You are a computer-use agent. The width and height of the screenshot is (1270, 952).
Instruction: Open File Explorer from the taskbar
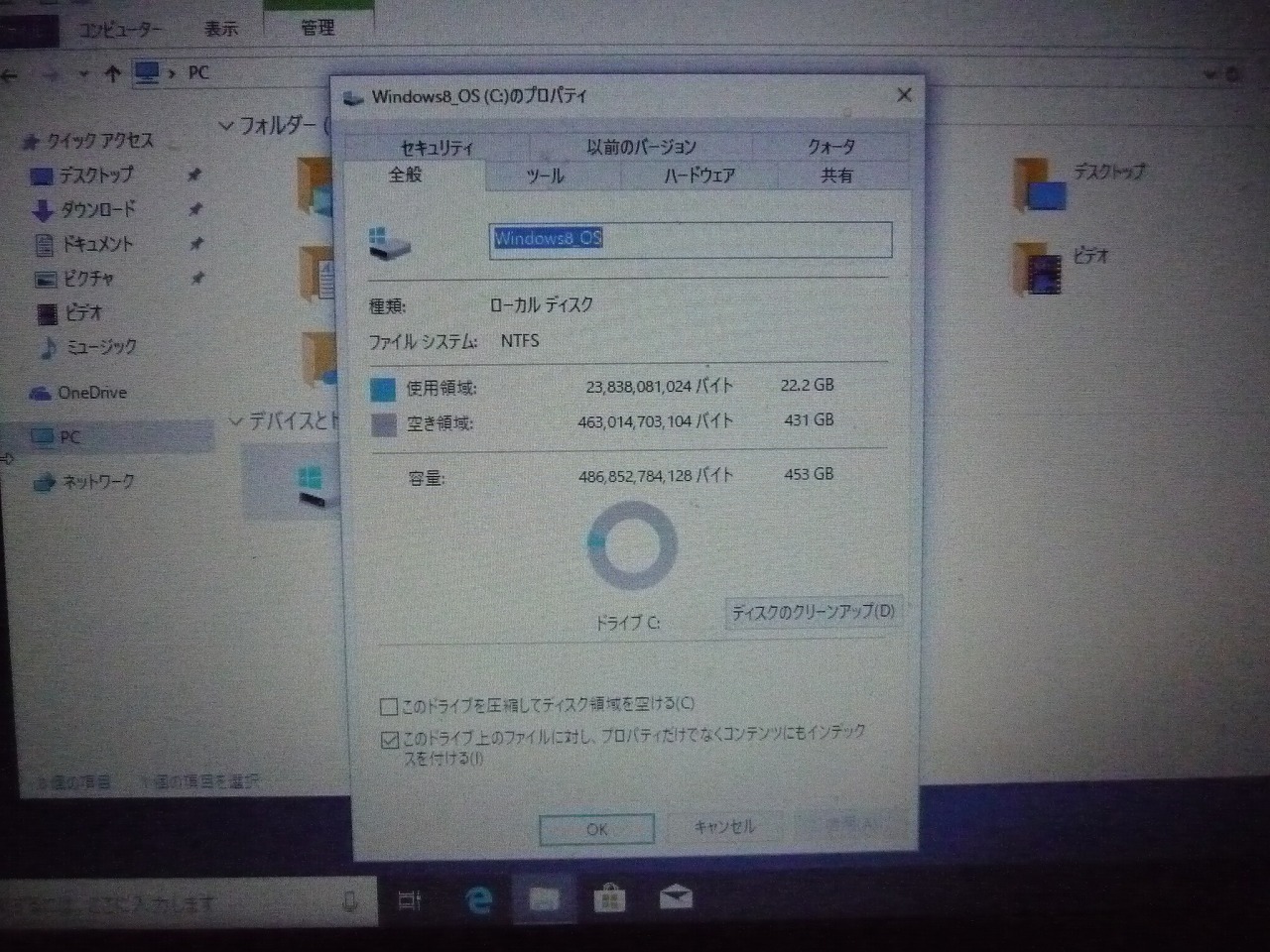(544, 900)
